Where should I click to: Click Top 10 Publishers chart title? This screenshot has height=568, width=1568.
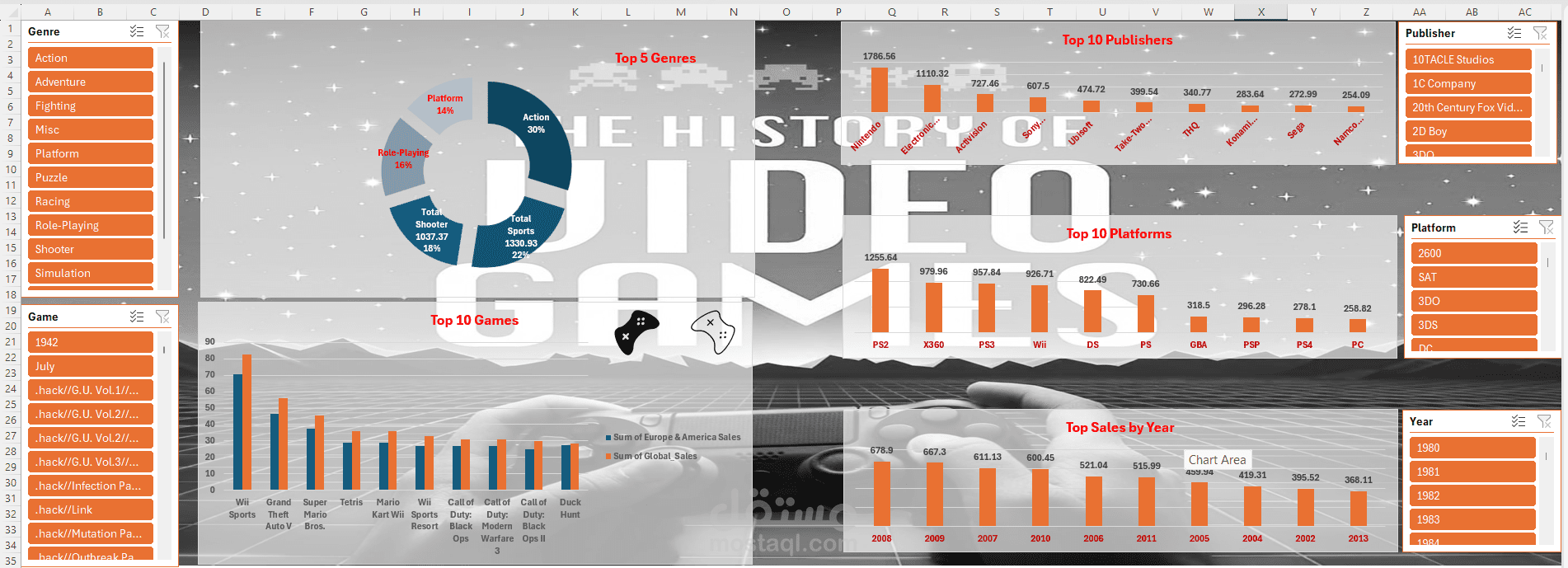pyautogui.click(x=1117, y=40)
